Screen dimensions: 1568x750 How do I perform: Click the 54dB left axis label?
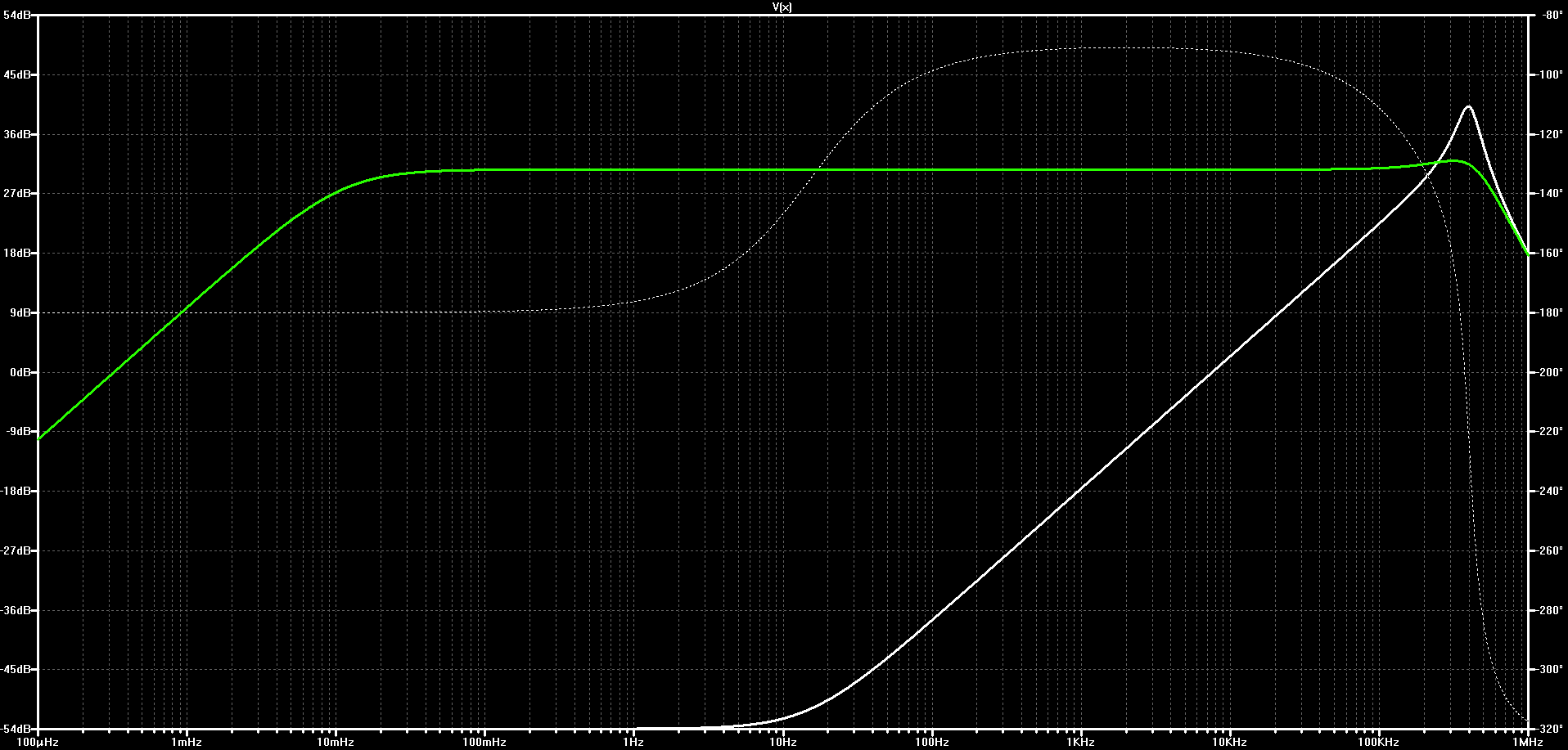click(x=17, y=16)
